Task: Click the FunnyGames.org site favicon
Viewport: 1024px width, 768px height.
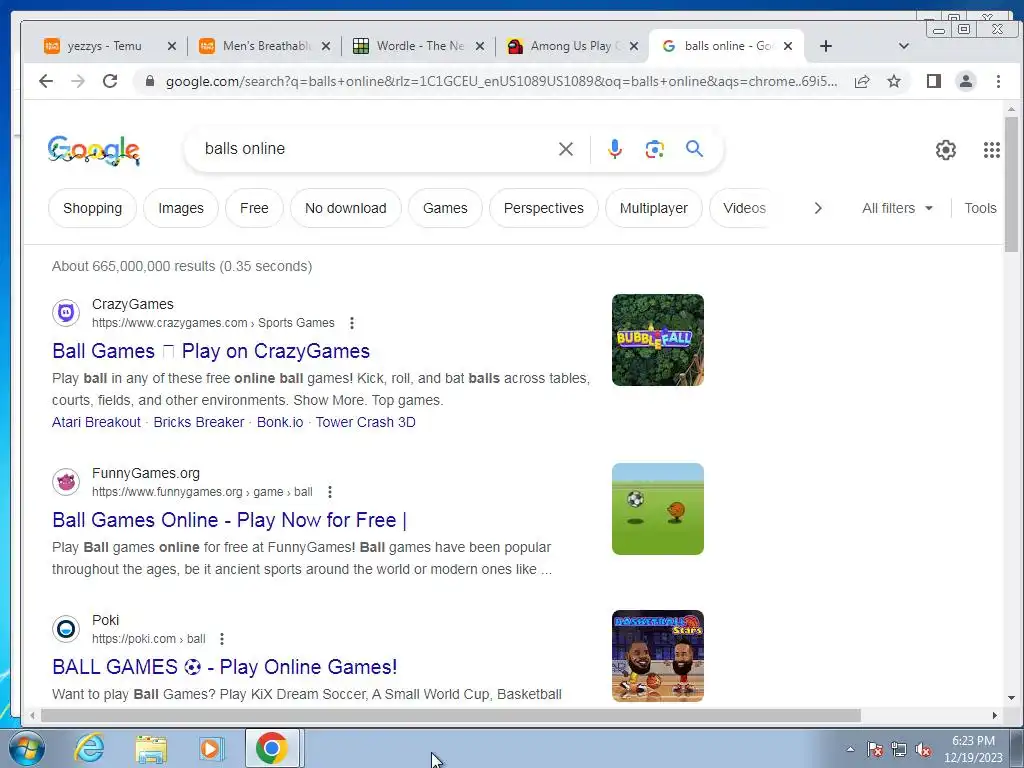Action: point(66,482)
